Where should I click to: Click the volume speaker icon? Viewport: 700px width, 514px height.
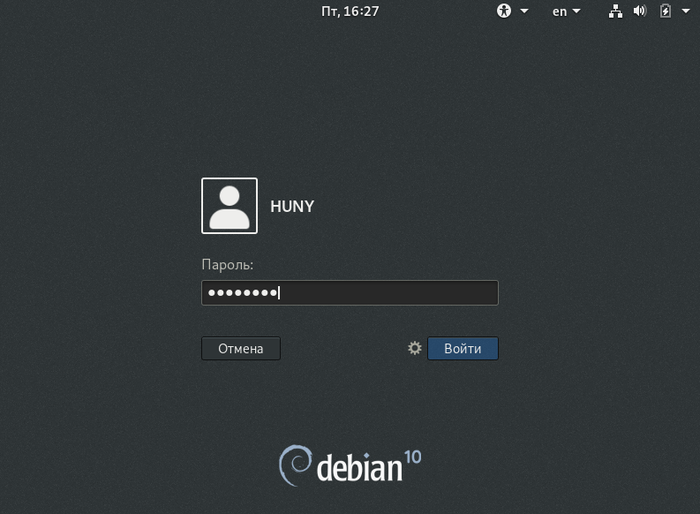tap(640, 11)
